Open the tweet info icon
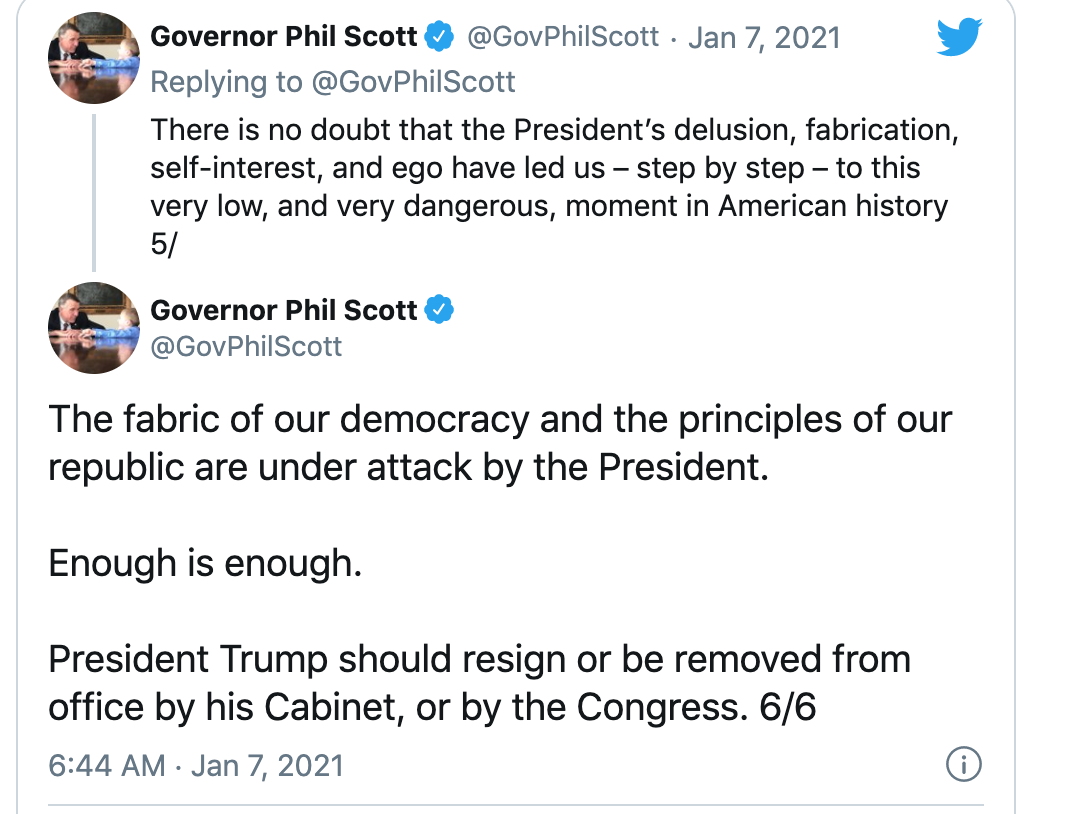The image size is (1076, 814). click(963, 764)
